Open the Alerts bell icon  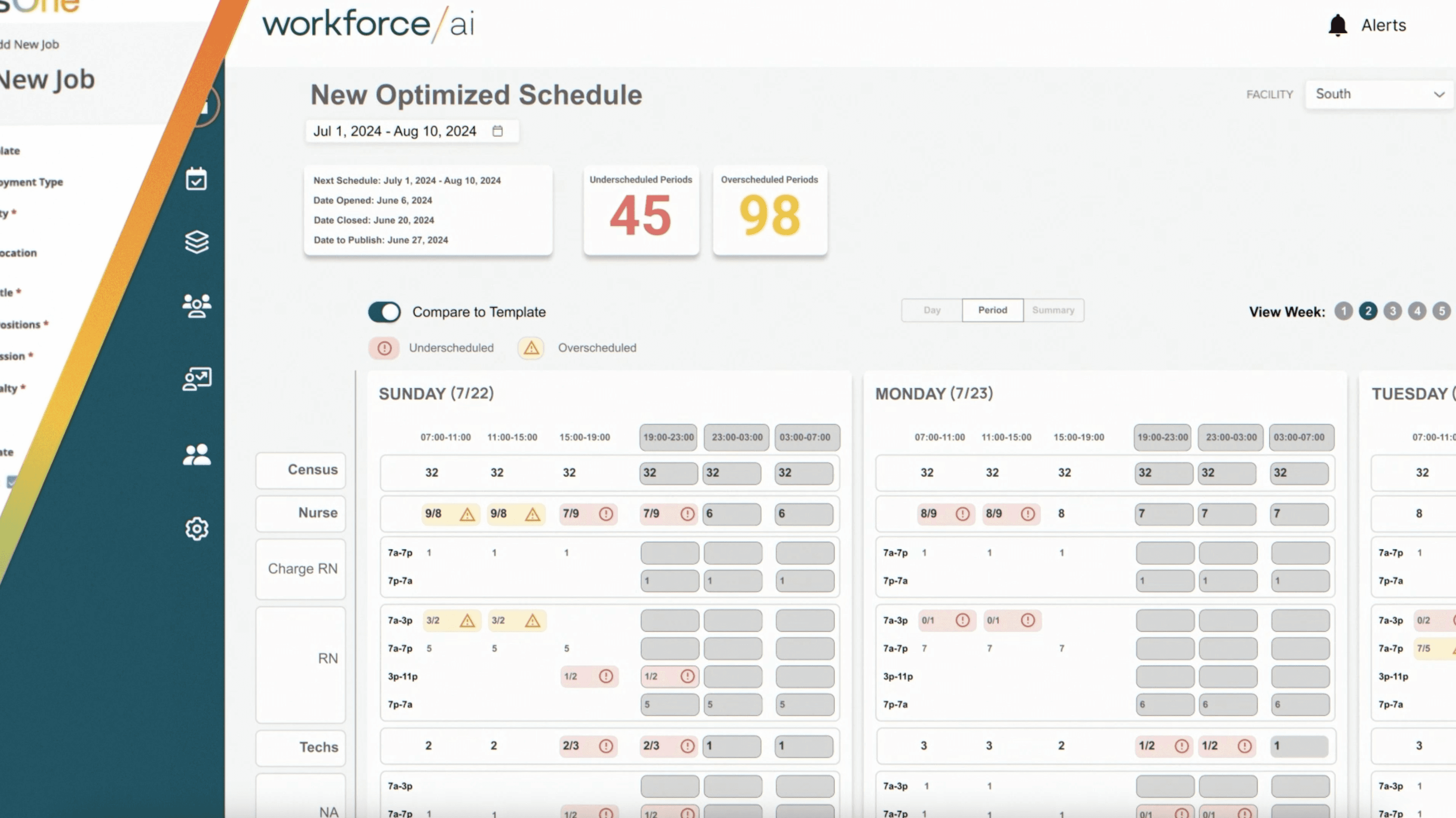pos(1337,25)
